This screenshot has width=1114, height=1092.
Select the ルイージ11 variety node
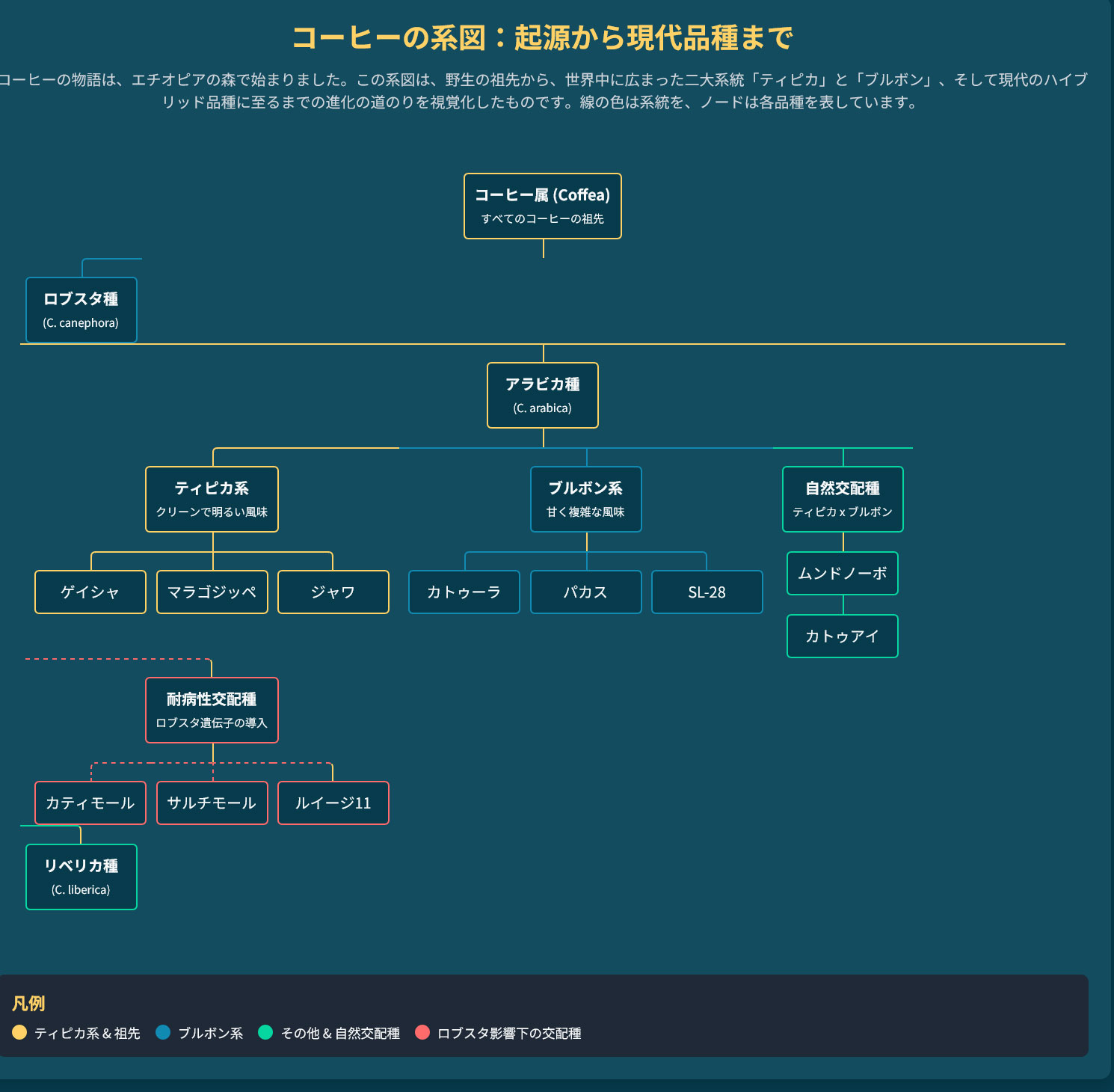click(x=333, y=803)
